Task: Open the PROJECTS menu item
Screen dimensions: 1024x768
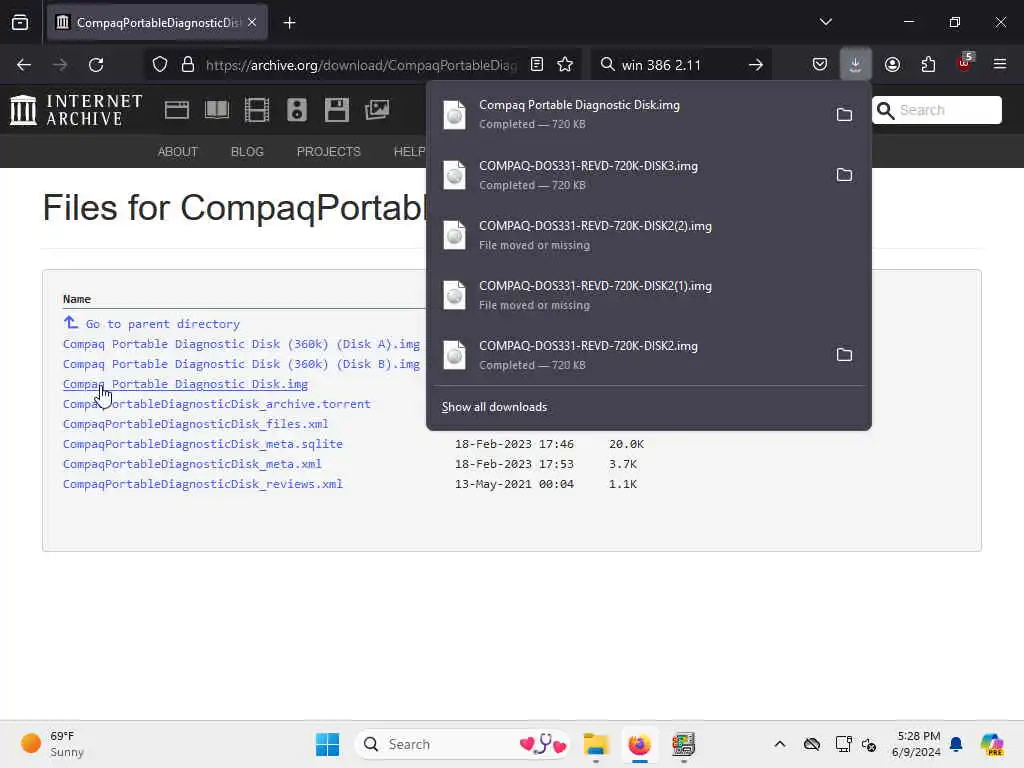Action: coord(328,152)
